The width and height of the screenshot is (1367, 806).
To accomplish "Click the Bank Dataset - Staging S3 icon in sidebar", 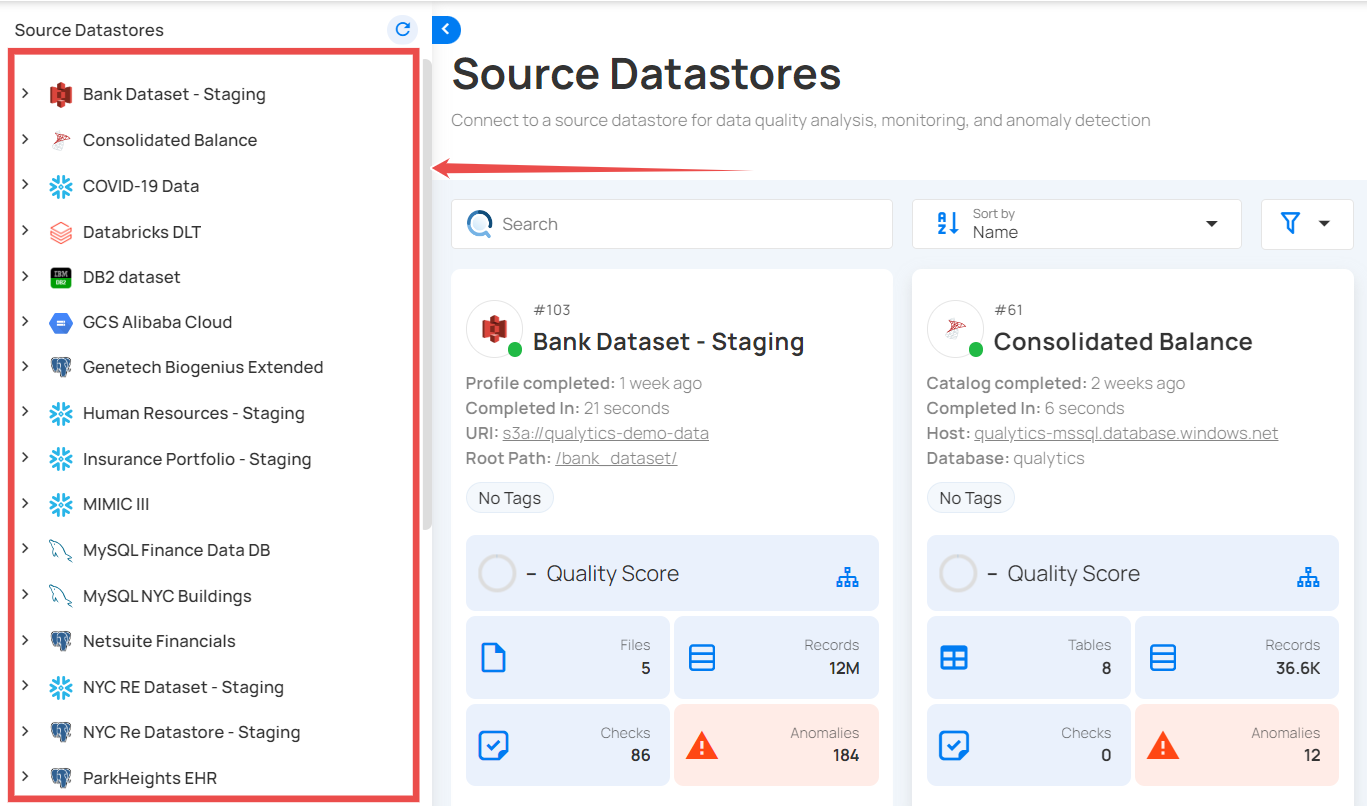I will [x=61, y=95].
